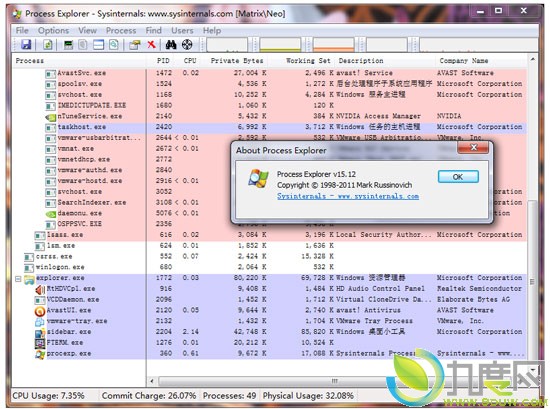Click vertical scrollbar up arrow
The height and width of the screenshot is (409, 550).
[532, 60]
